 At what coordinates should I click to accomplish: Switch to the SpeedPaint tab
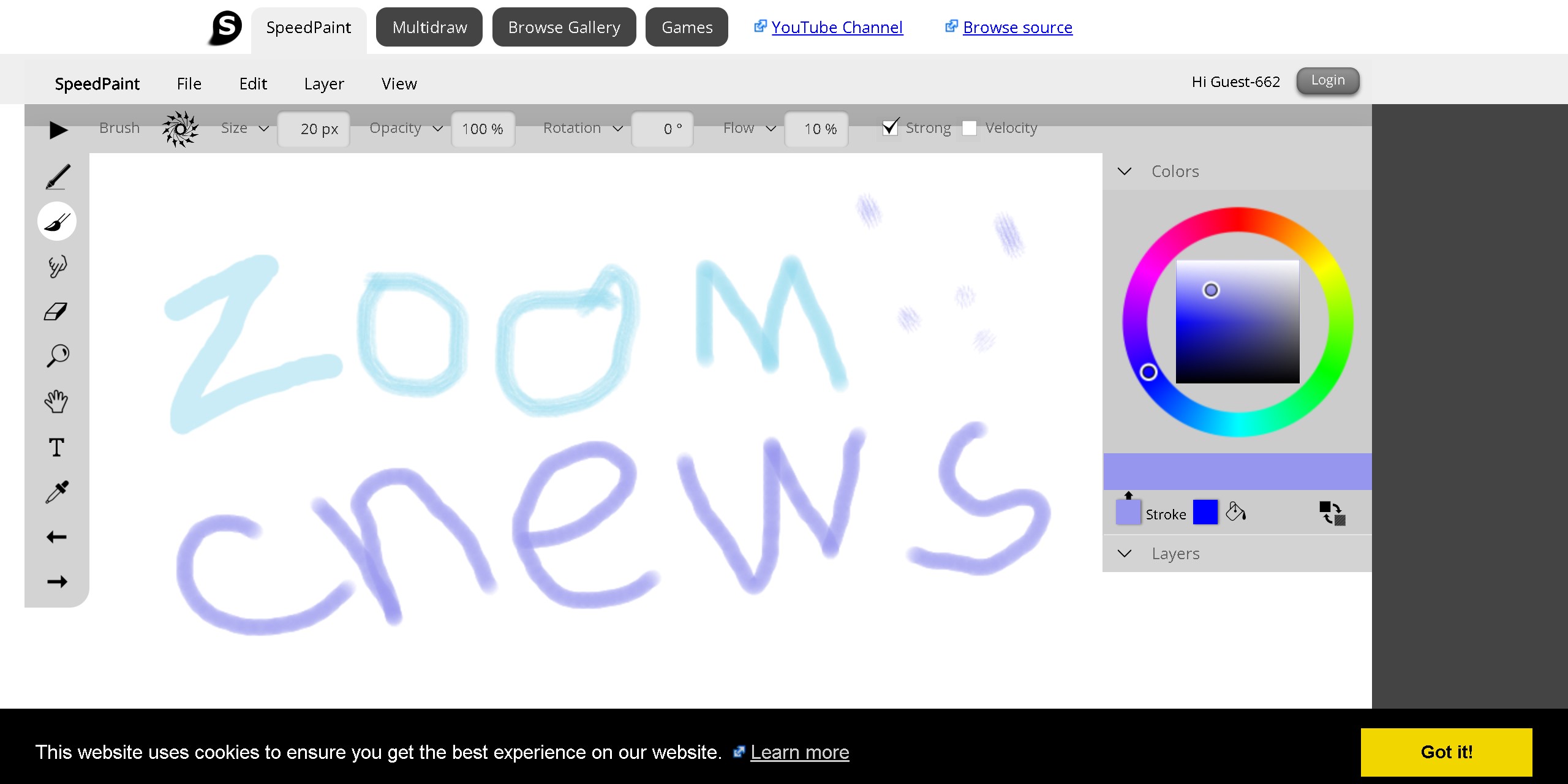click(x=309, y=28)
